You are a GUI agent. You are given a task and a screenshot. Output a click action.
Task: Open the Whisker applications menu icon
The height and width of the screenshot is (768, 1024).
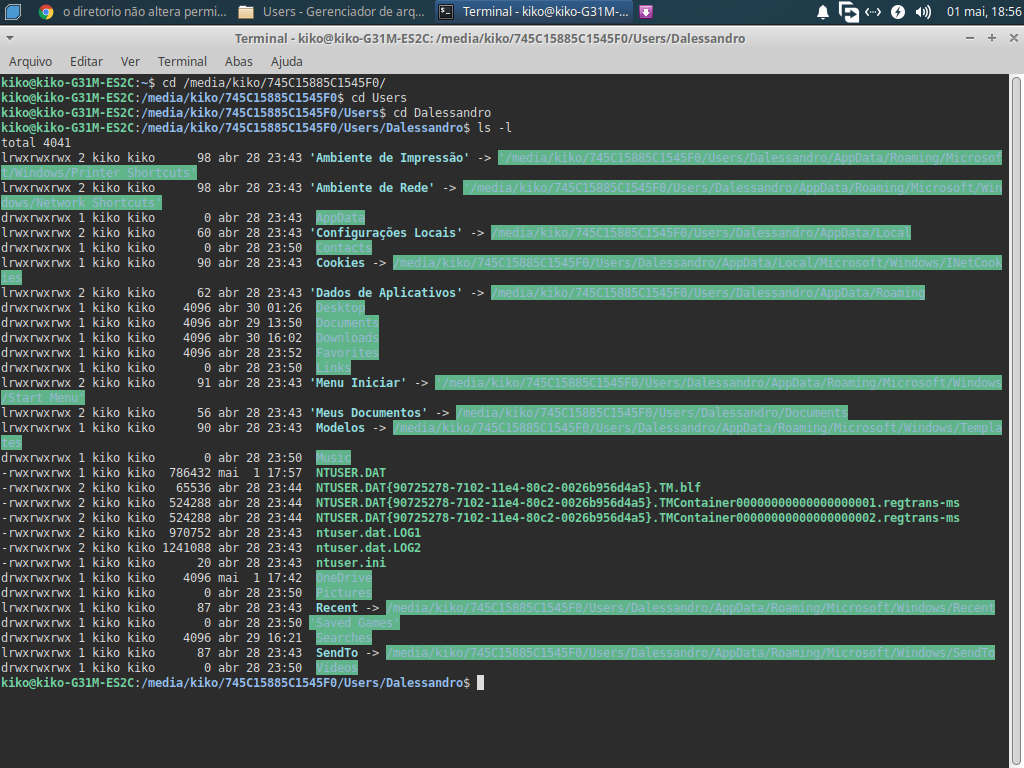click(13, 12)
